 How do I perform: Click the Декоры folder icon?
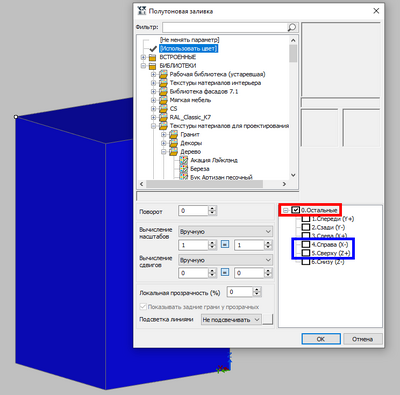click(x=173, y=143)
